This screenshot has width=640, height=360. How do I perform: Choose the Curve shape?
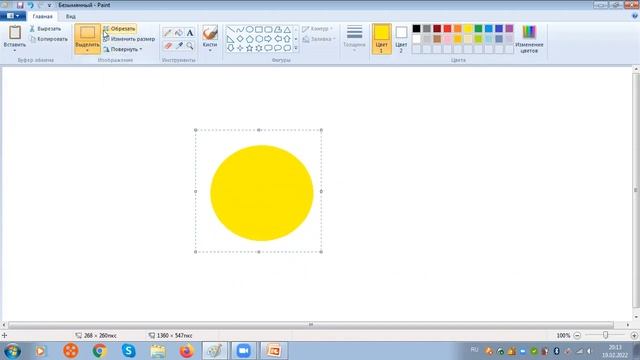(240, 29)
